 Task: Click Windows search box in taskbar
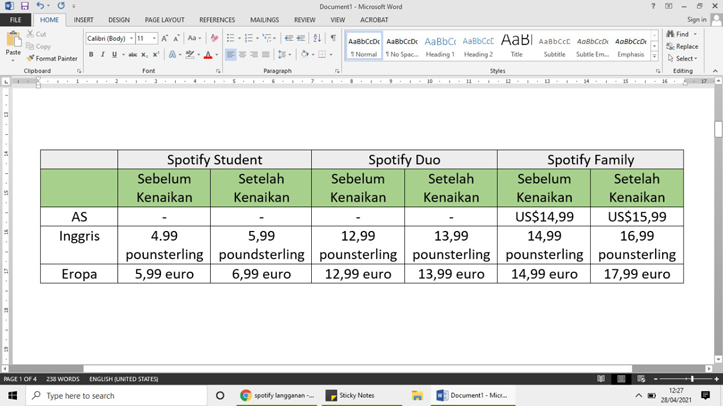click(115, 395)
